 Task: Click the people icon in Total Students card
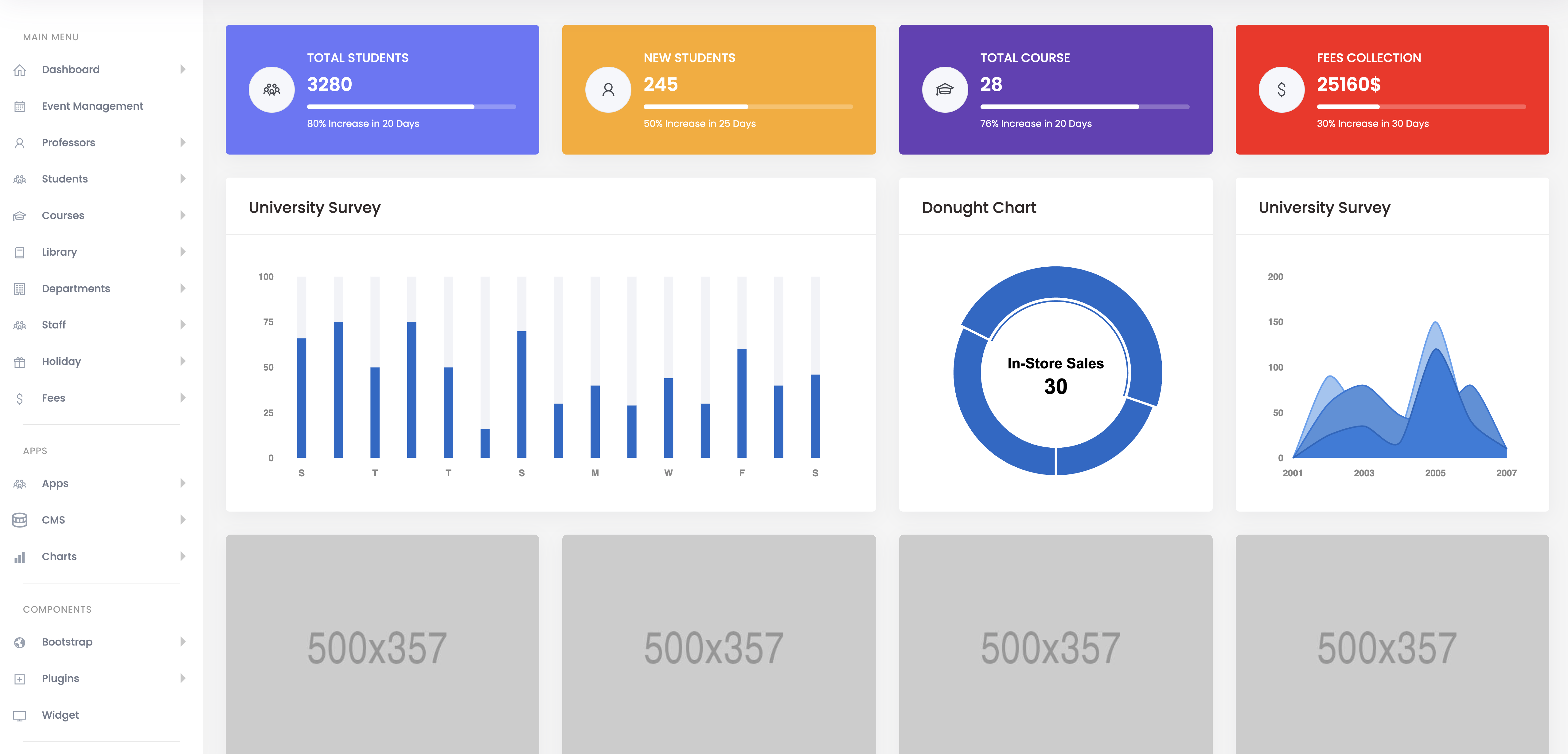coord(271,89)
